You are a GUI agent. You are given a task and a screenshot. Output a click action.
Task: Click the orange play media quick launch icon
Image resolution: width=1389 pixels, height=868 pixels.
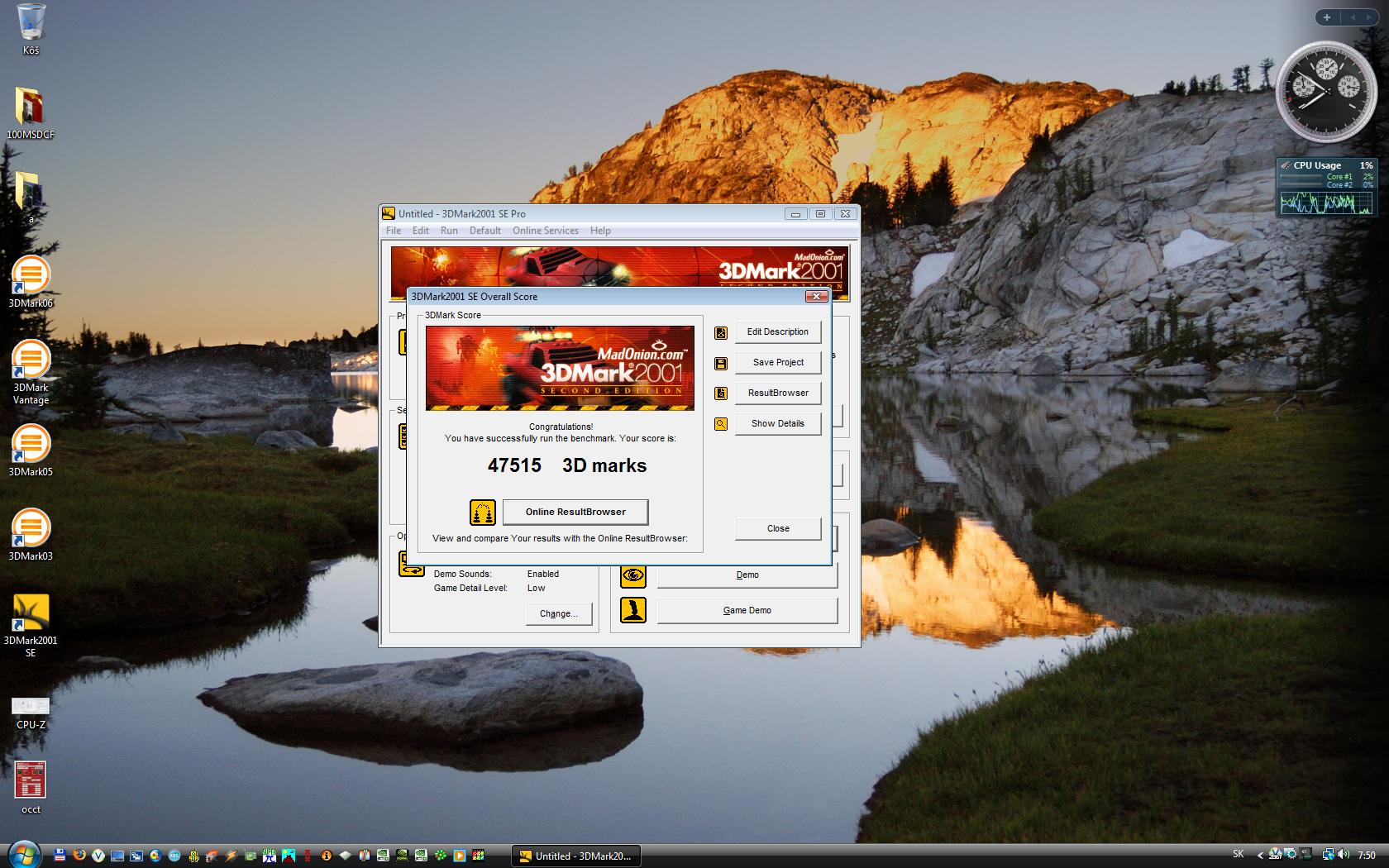point(459,856)
